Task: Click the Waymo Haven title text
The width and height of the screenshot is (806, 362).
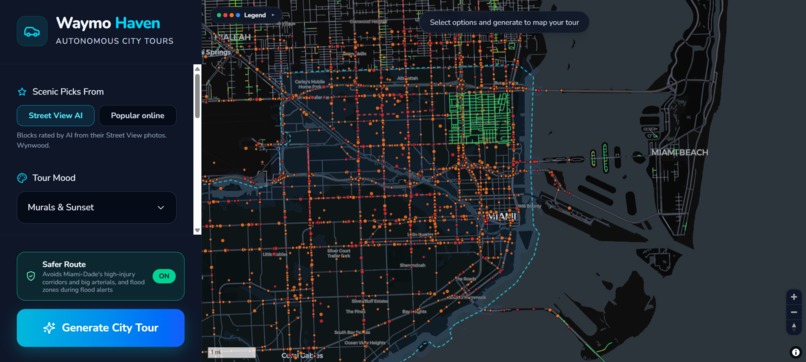Action: pyautogui.click(x=108, y=23)
